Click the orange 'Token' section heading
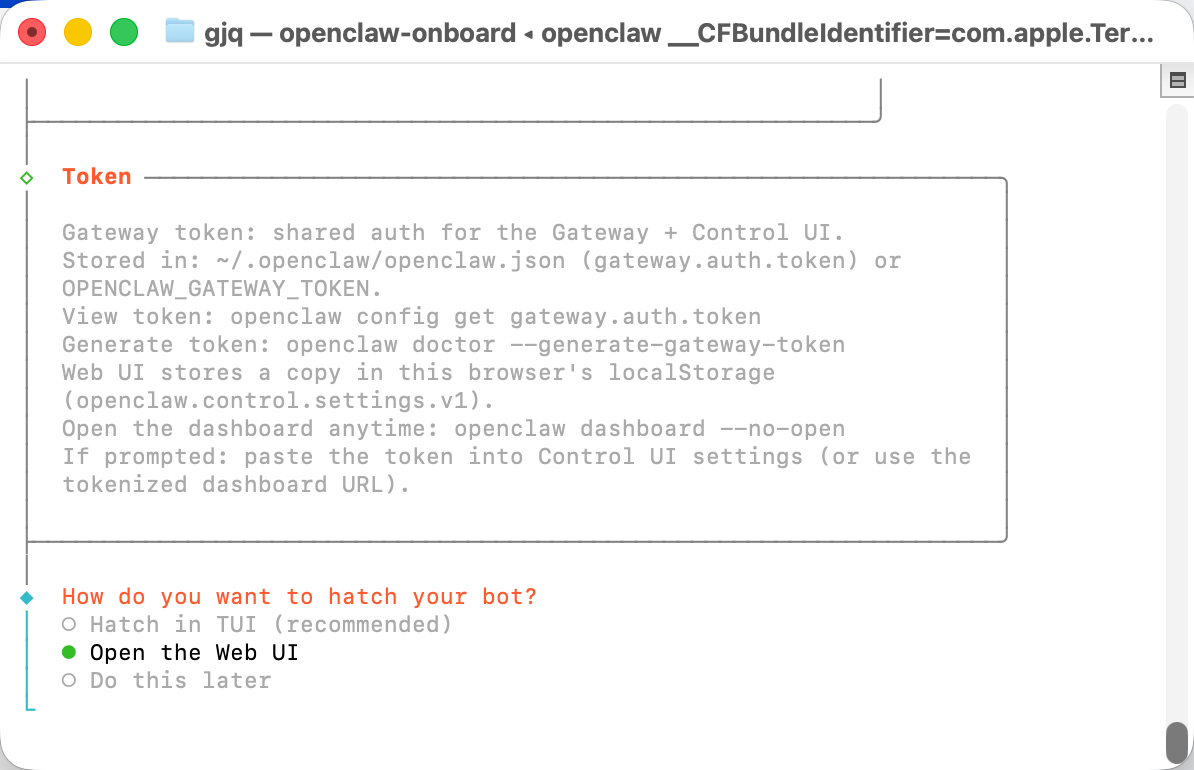 (97, 177)
